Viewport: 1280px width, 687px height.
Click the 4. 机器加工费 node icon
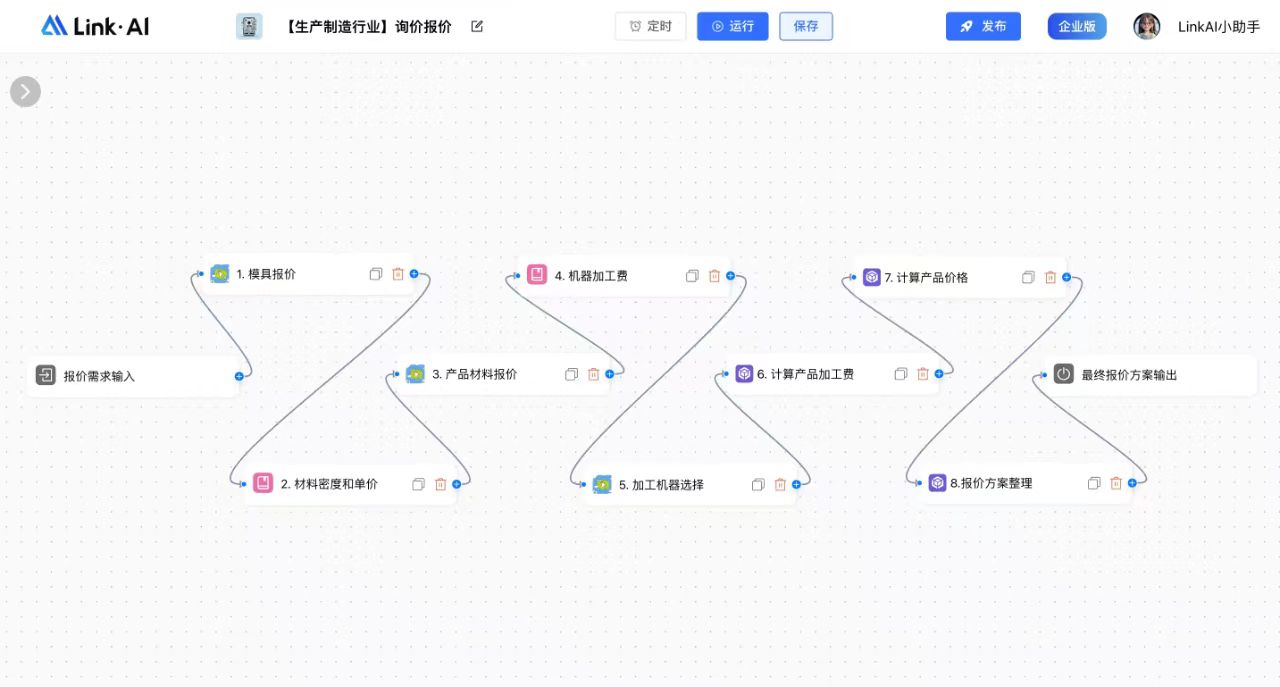[537, 275]
